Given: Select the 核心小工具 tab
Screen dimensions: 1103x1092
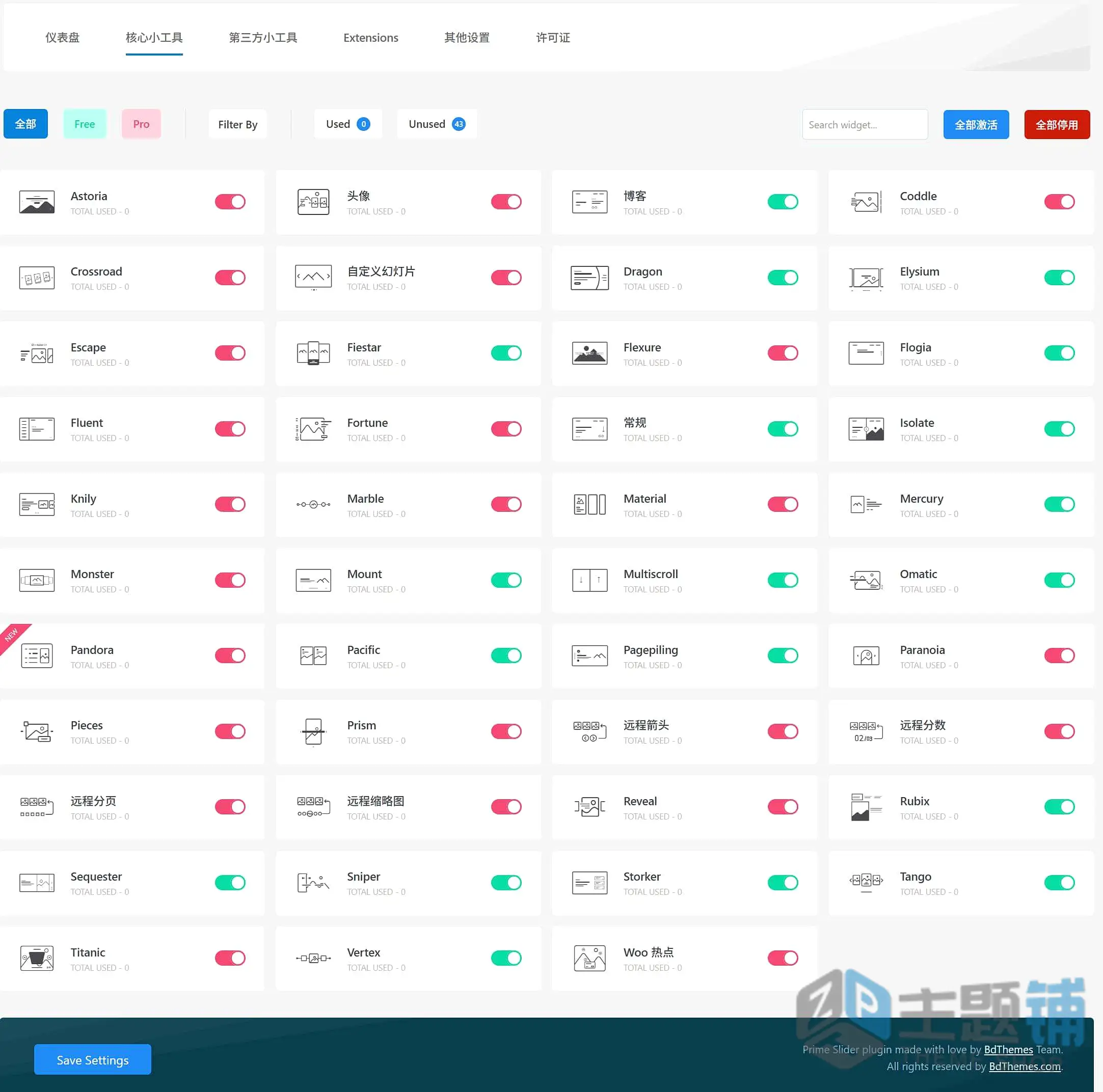Looking at the screenshot, I should coord(154,38).
